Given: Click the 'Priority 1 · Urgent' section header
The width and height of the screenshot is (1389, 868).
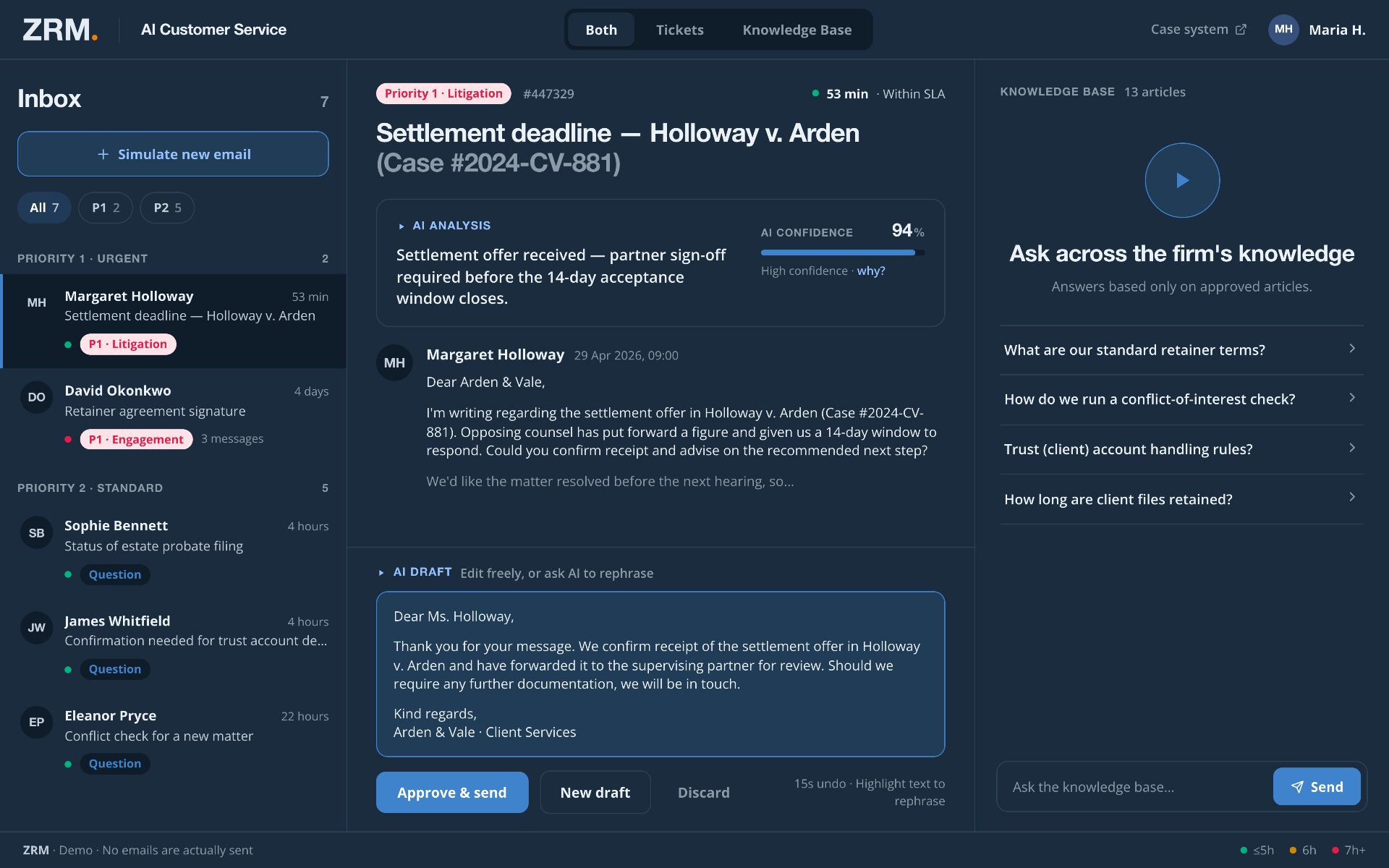Looking at the screenshot, I should click(82, 258).
